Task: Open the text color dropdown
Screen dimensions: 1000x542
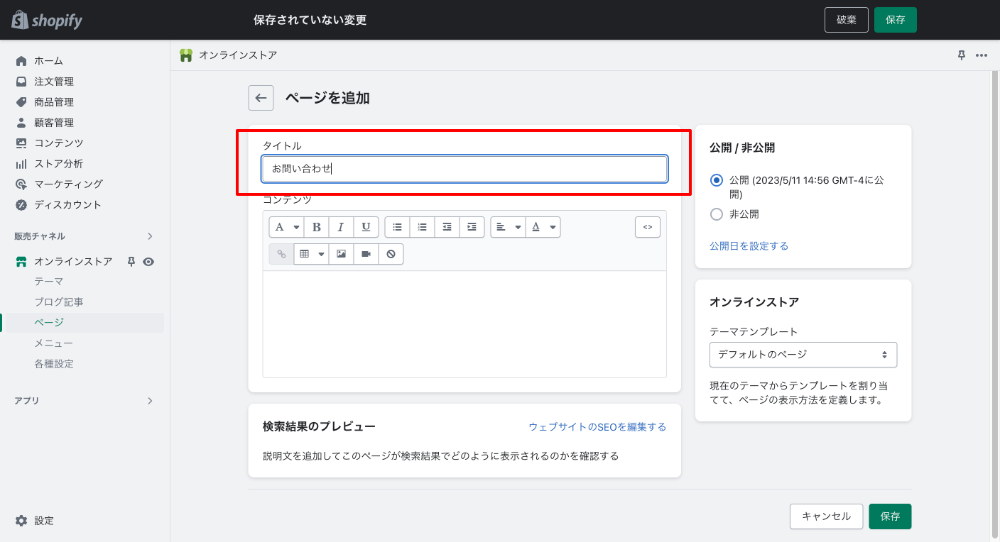Action: pos(543,227)
